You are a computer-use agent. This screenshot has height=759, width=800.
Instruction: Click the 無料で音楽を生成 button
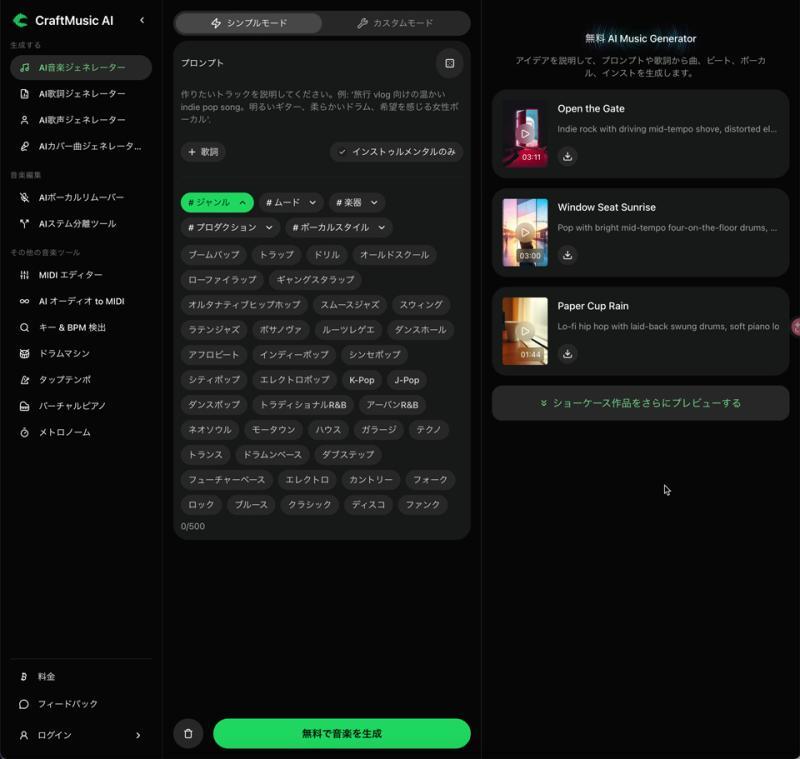point(342,733)
